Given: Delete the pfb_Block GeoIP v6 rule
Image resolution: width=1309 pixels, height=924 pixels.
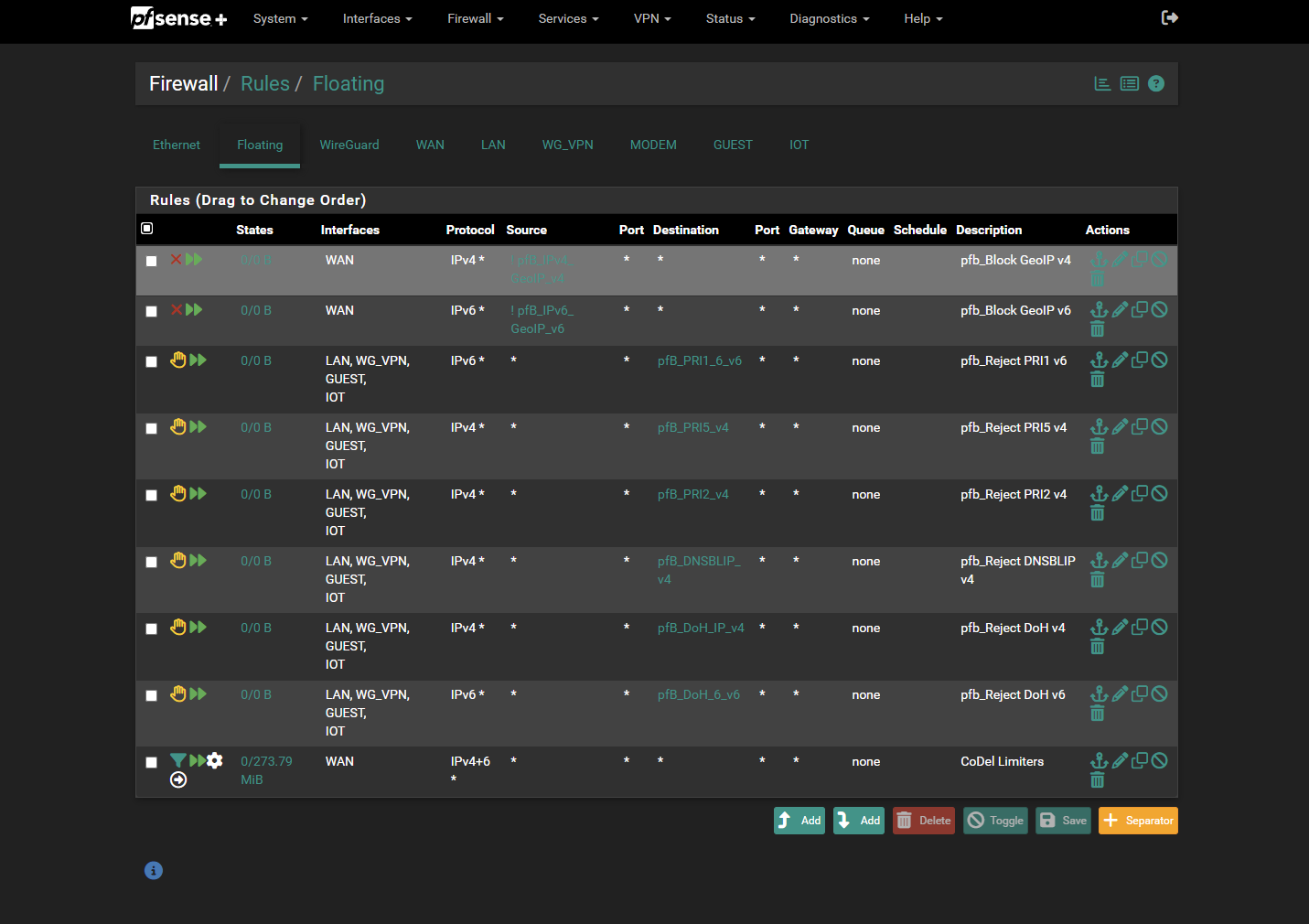Looking at the screenshot, I should tap(1098, 328).
